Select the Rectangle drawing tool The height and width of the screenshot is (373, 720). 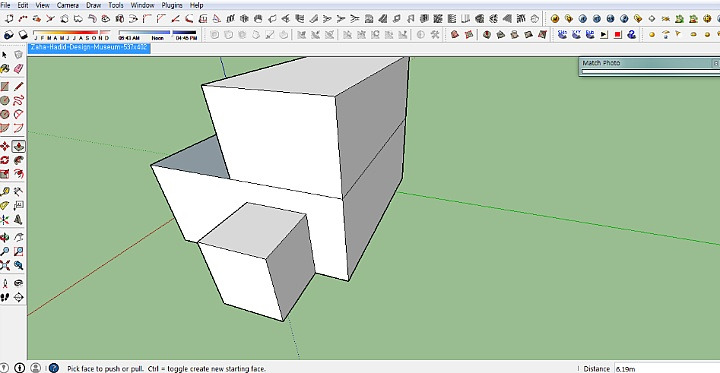coord(5,87)
